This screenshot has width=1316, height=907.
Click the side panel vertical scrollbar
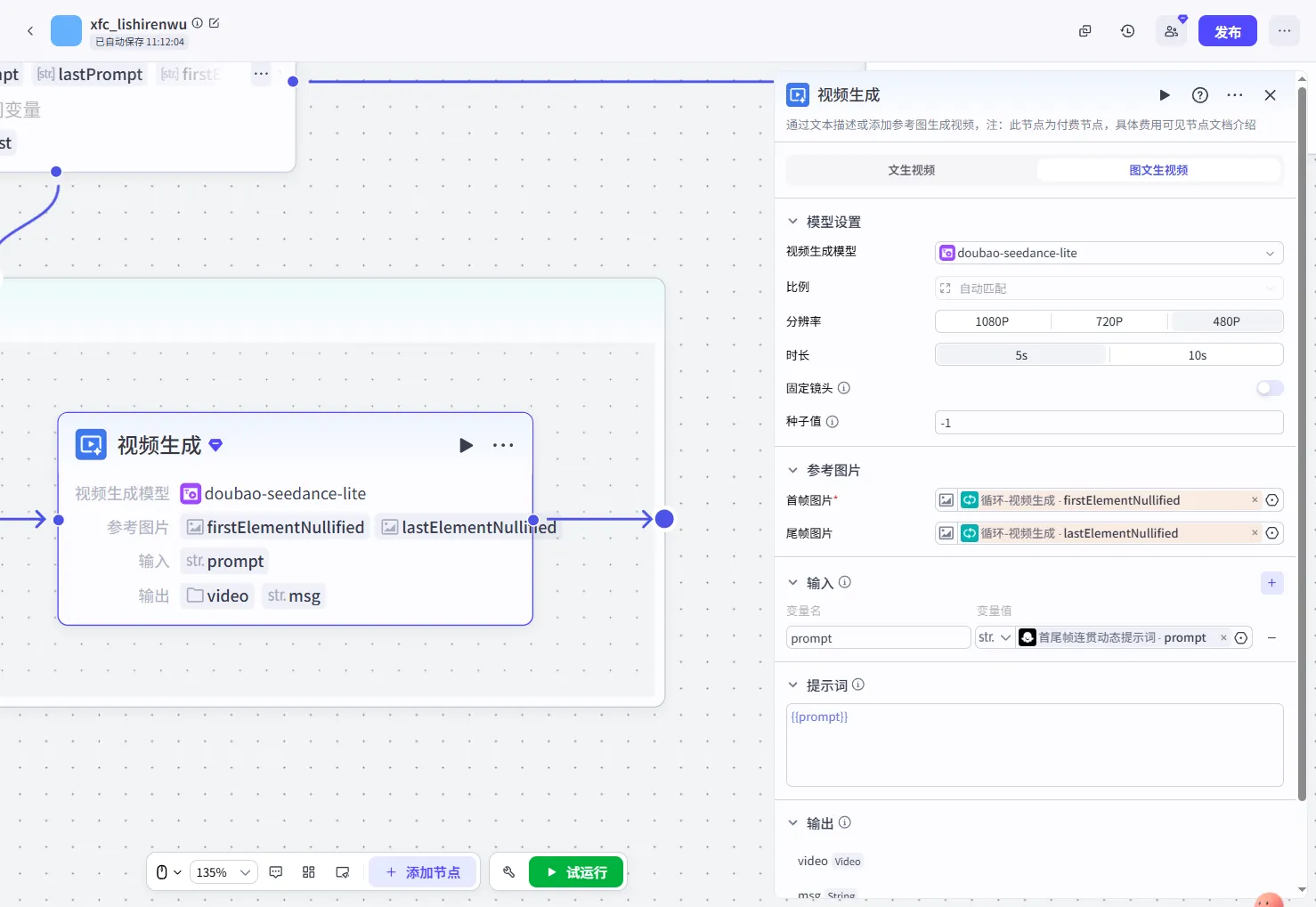pyautogui.click(x=1302, y=443)
